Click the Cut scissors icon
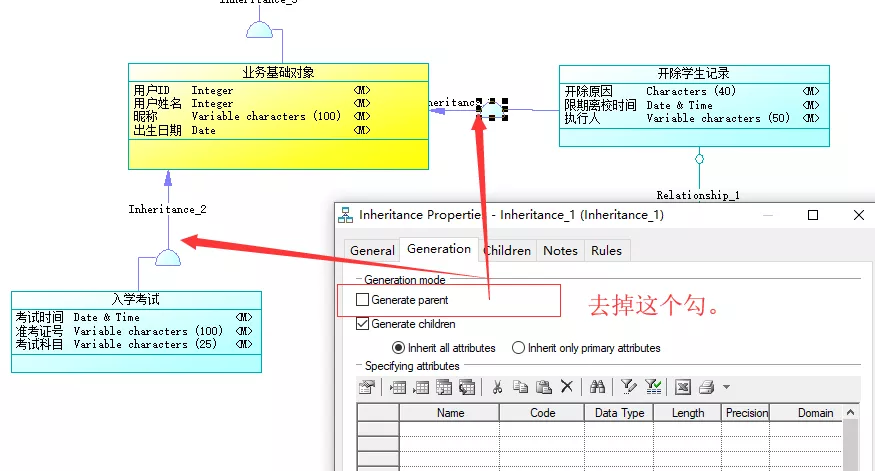Image resolution: width=875 pixels, height=471 pixels. 497,387
